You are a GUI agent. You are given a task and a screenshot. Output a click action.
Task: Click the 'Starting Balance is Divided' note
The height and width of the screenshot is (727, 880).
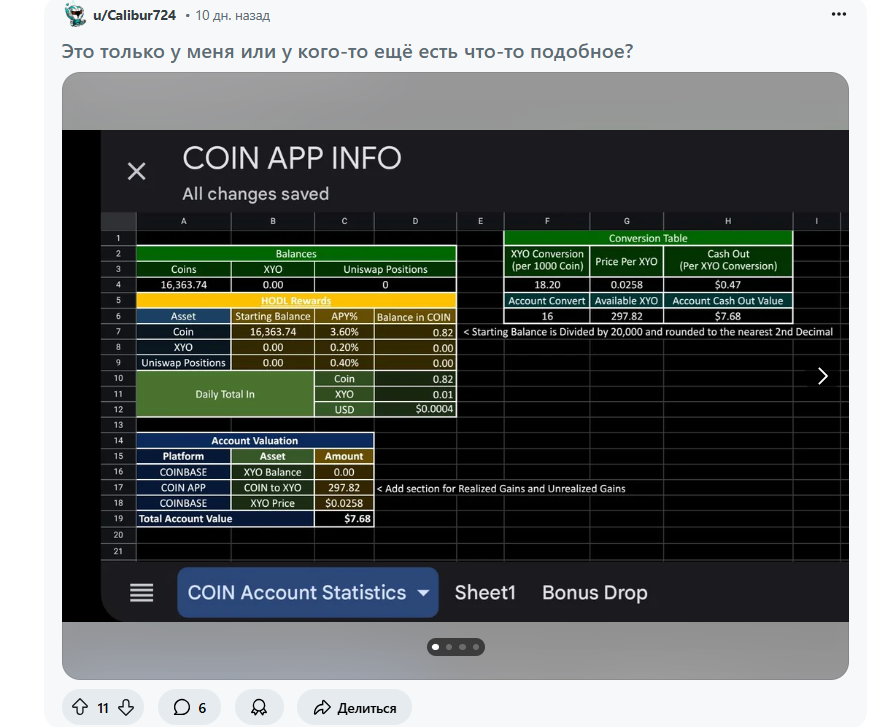pyautogui.click(x=648, y=332)
